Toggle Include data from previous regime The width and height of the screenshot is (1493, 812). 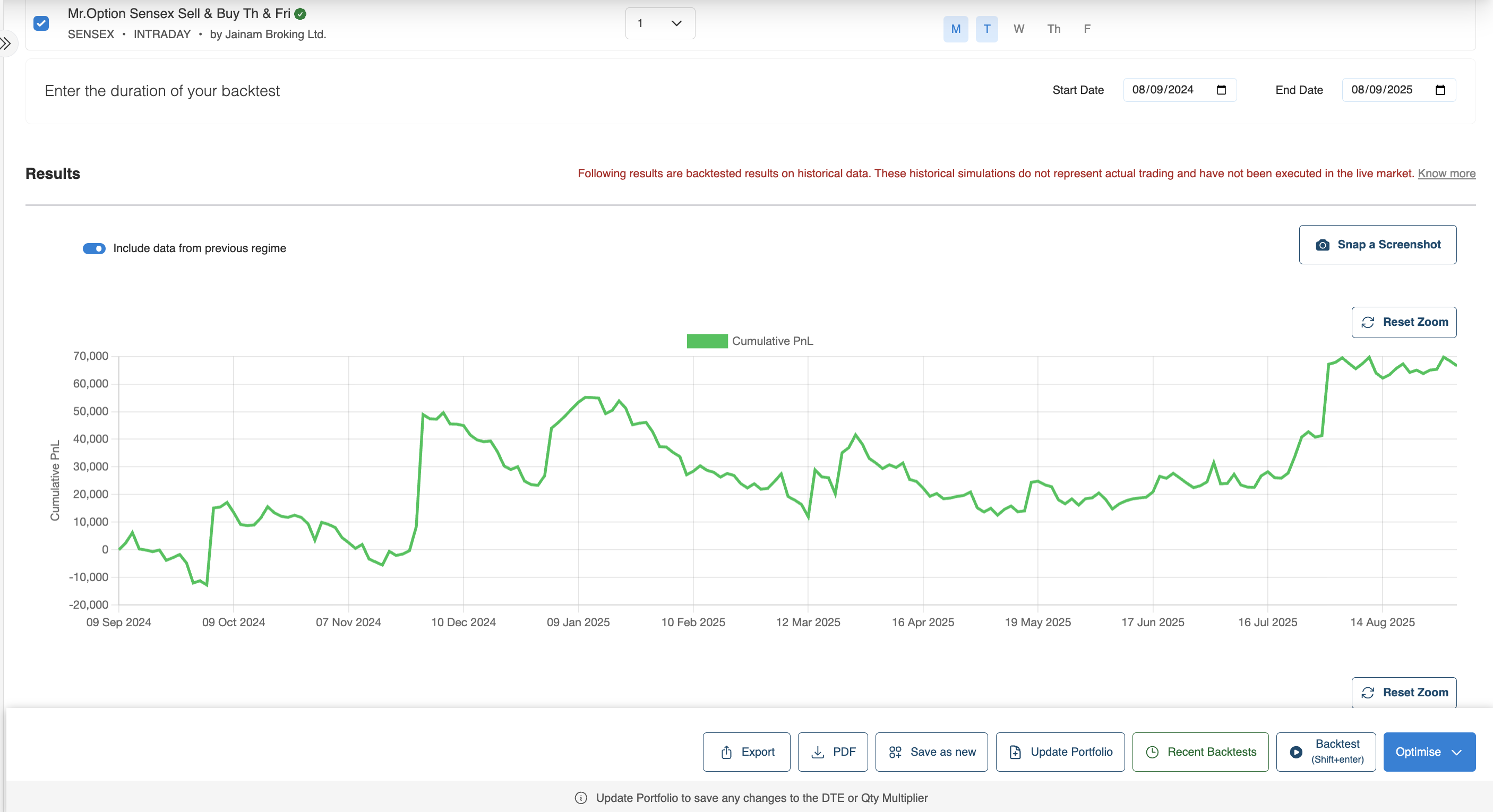pyautogui.click(x=94, y=248)
